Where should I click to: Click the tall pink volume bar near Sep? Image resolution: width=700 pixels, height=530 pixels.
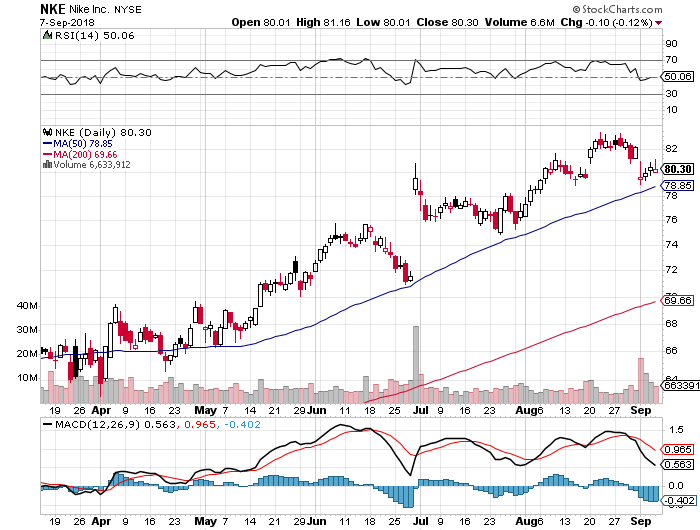click(641, 380)
